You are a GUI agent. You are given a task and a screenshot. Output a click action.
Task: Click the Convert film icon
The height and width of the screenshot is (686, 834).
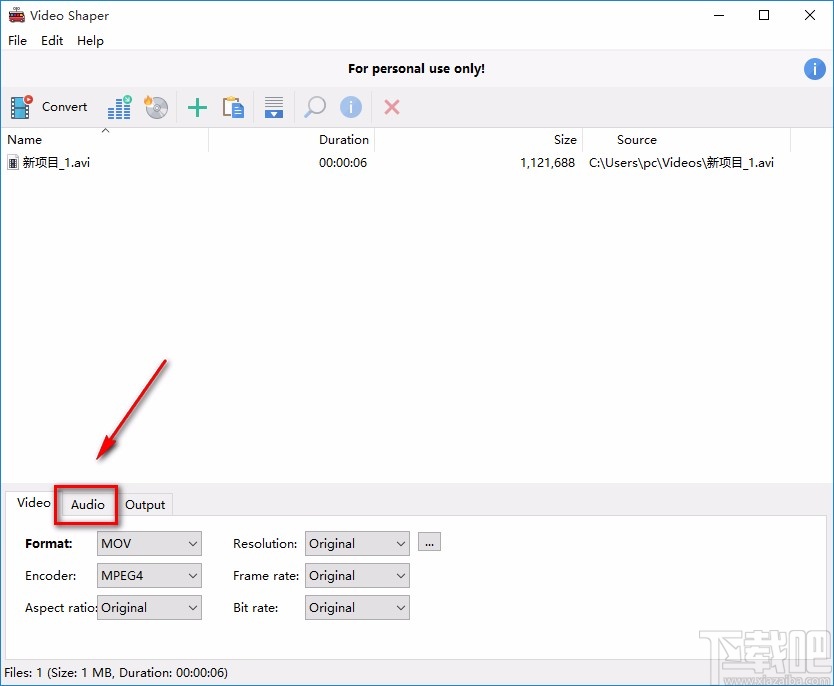click(21, 107)
